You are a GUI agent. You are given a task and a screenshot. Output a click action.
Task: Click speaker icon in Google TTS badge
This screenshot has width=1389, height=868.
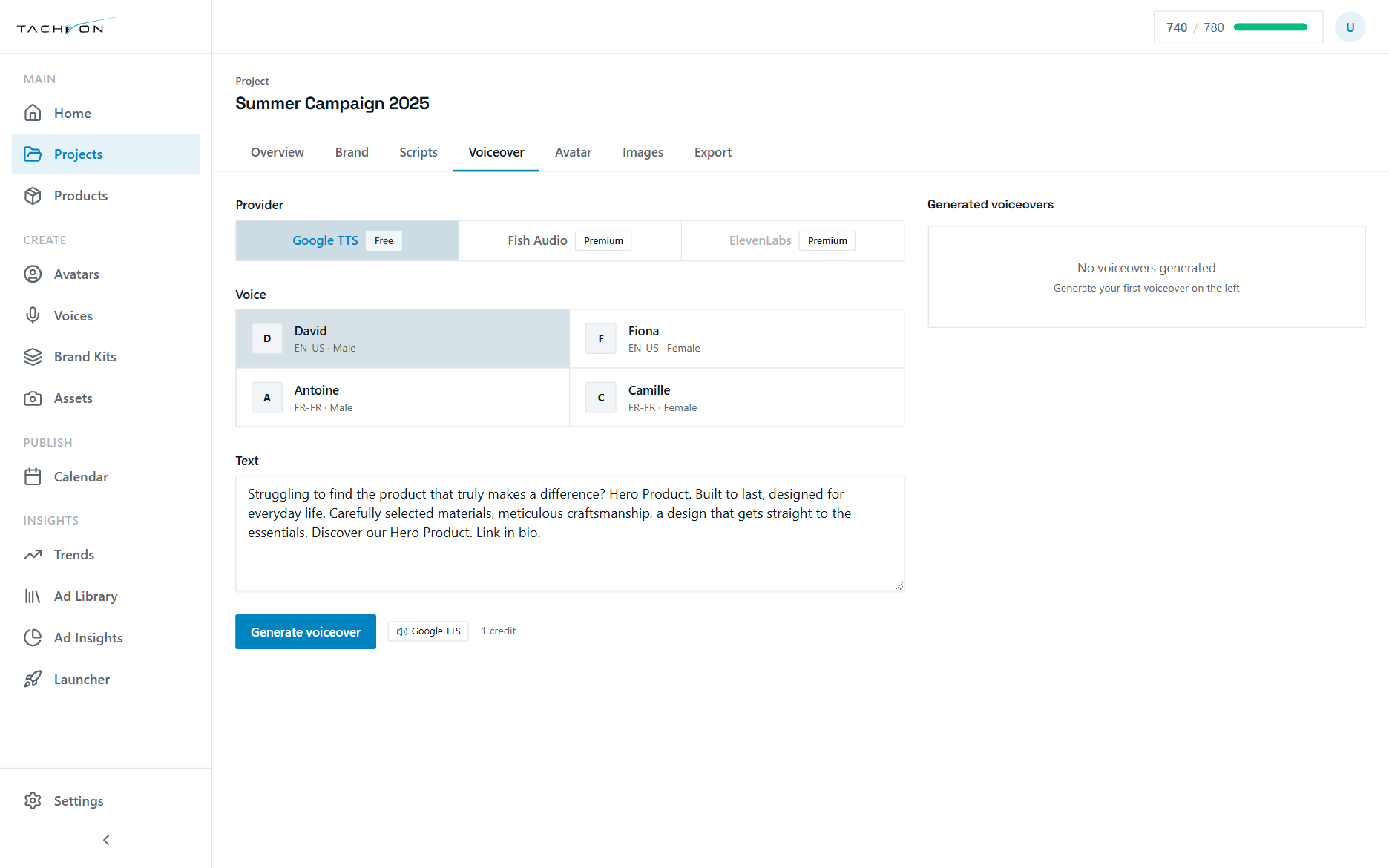click(401, 631)
